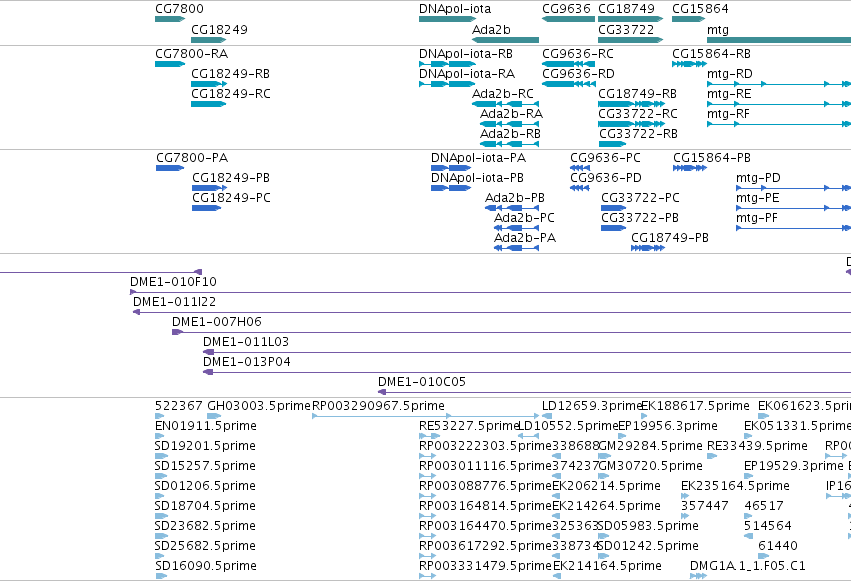Click transcript mtg-RD
Screen dimensions: 851x581
pos(729,74)
